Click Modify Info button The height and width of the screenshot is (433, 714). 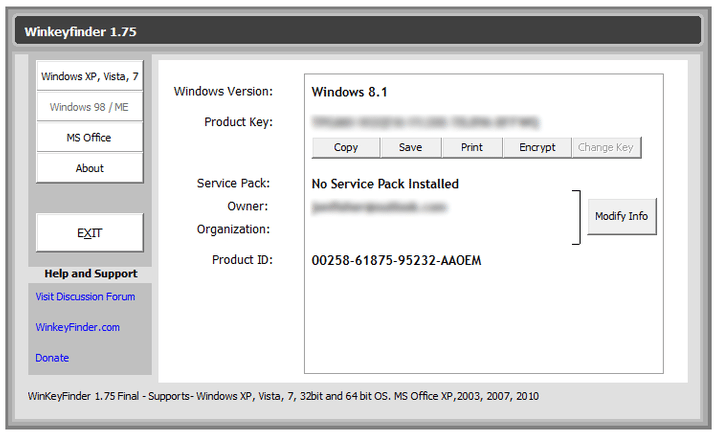pos(622,216)
